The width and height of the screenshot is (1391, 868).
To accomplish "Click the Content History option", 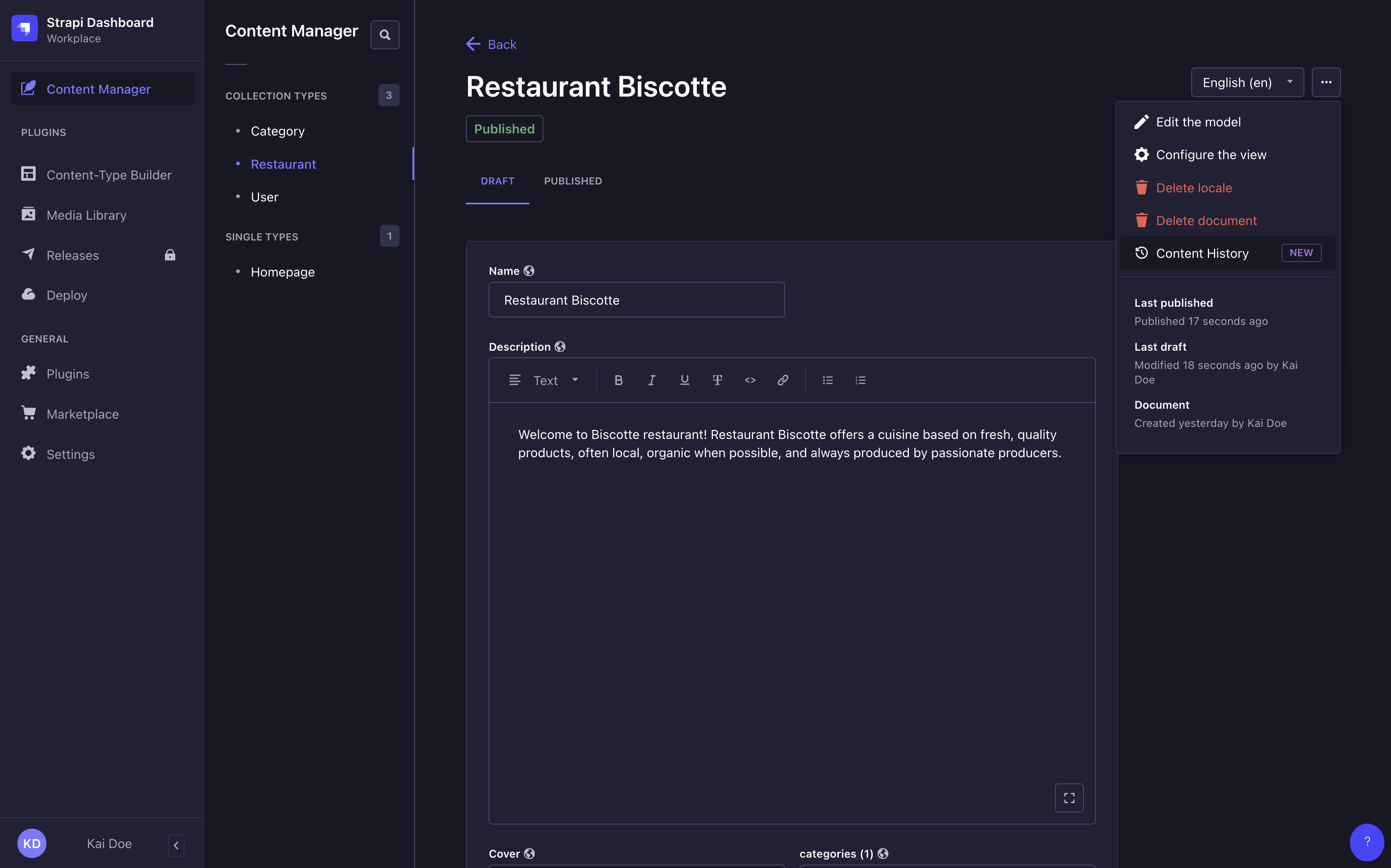I will point(1202,252).
